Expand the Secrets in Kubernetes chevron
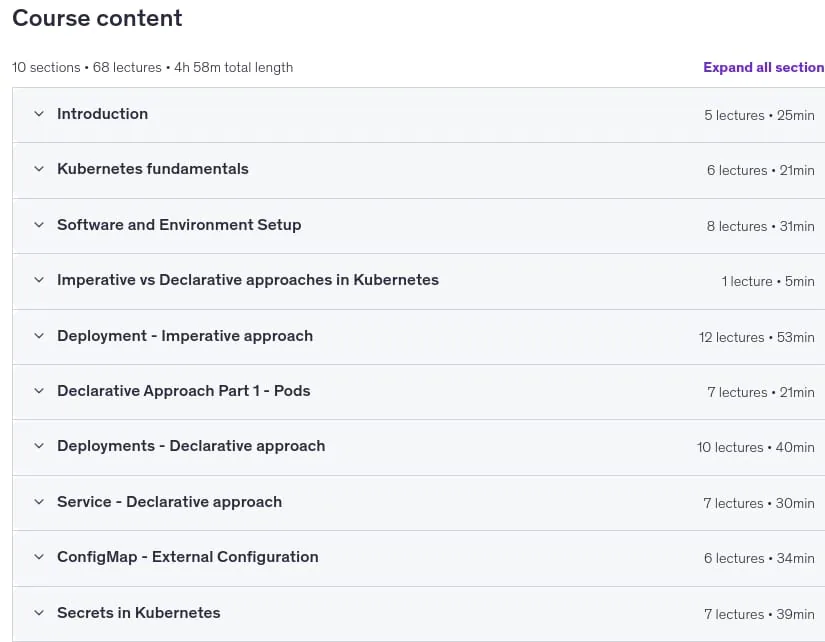825x642 pixels. click(39, 613)
